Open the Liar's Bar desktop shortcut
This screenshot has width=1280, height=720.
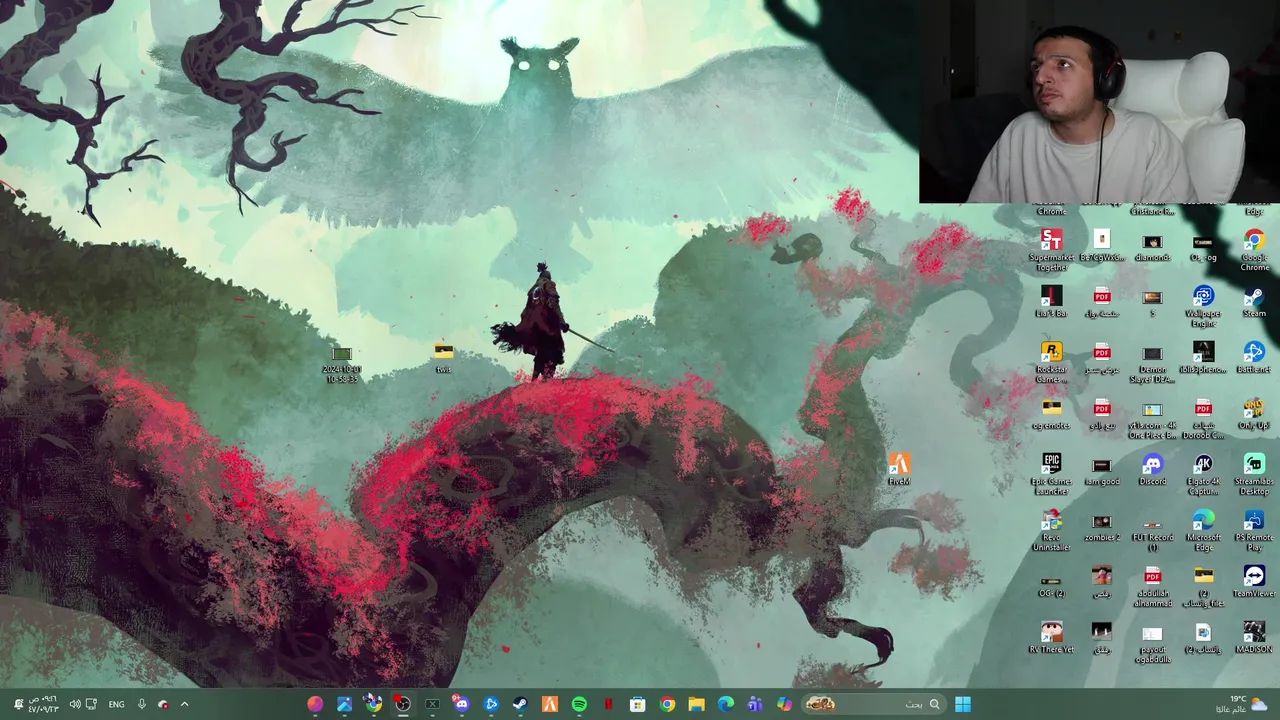pos(1051,300)
